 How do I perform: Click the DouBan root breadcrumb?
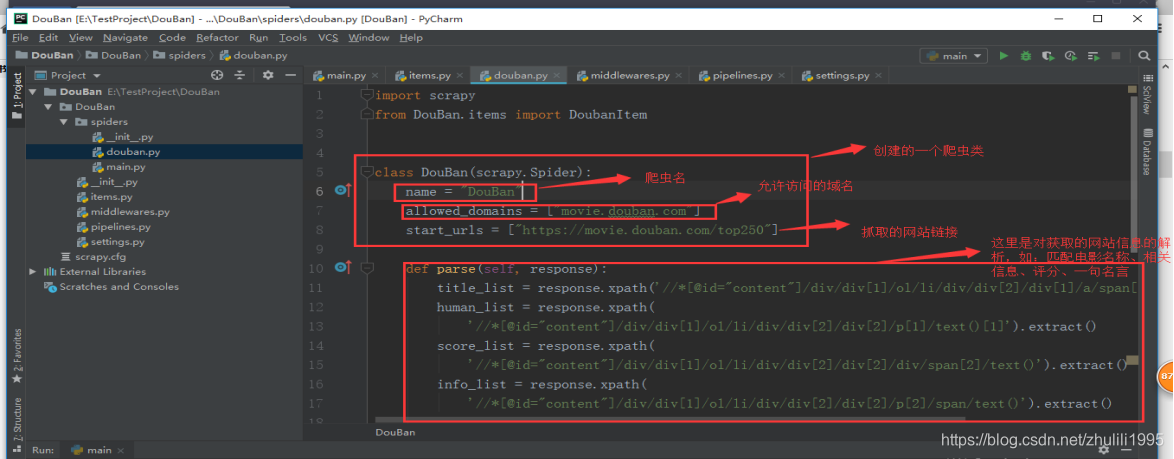44,55
